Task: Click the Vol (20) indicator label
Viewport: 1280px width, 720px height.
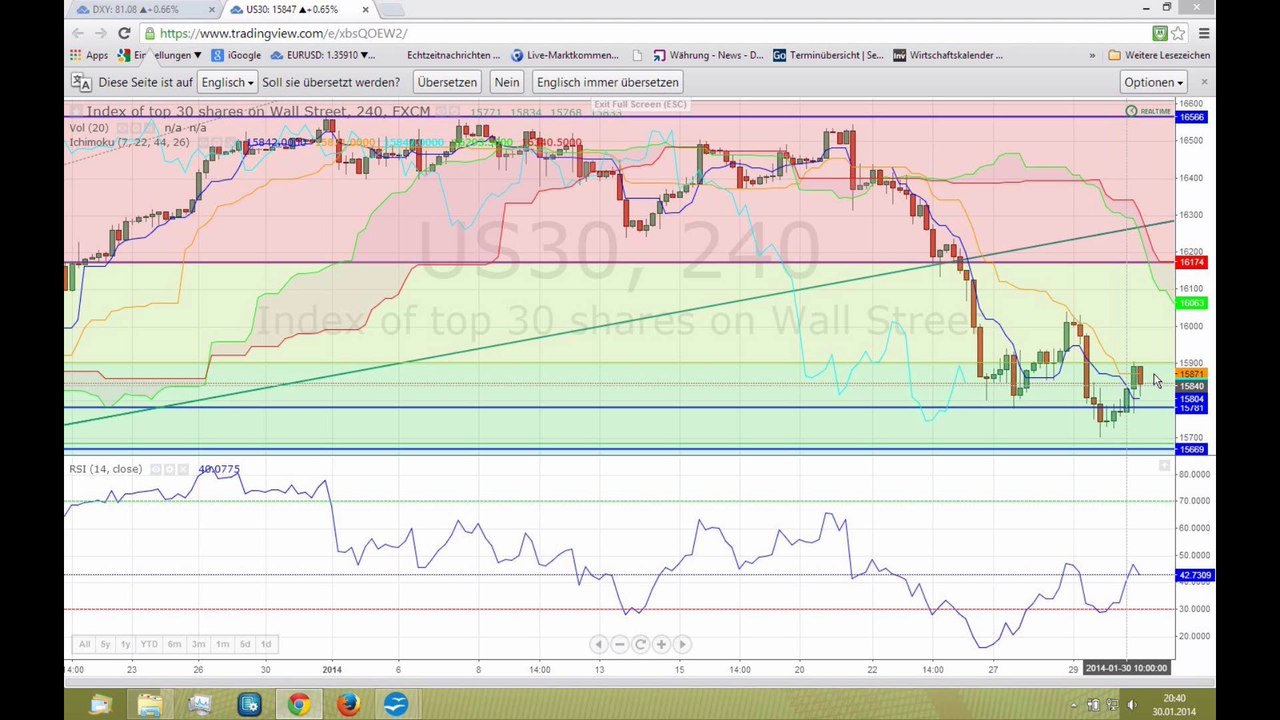Action: tap(89, 128)
